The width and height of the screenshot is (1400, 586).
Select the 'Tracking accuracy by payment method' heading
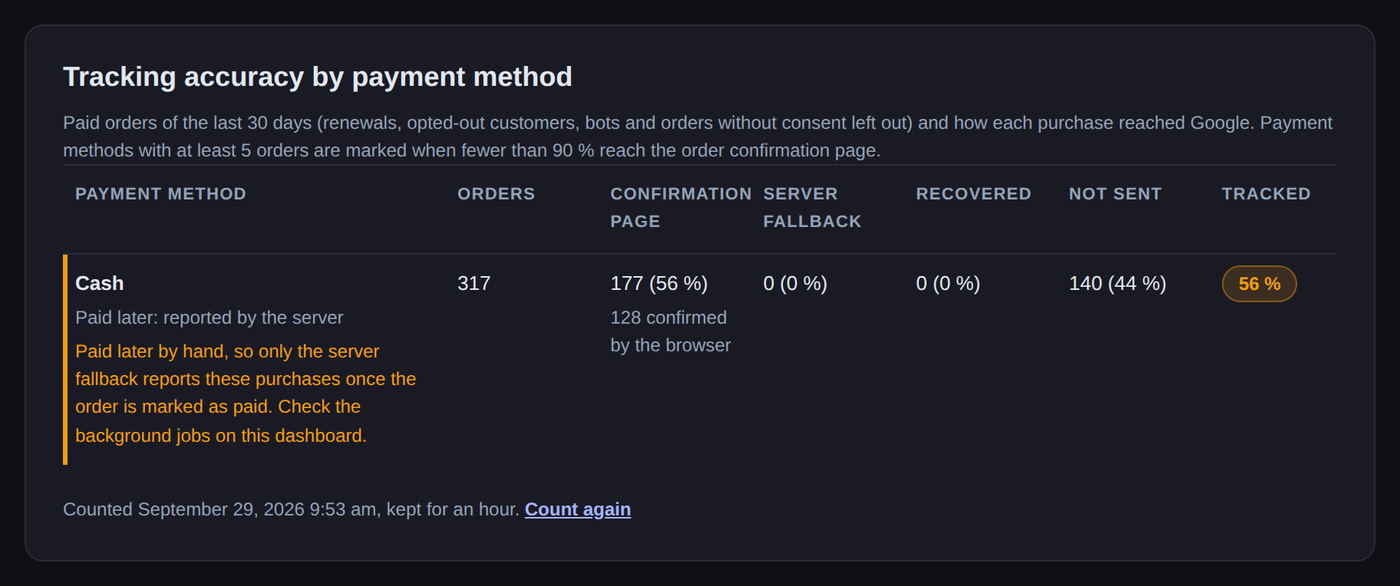click(318, 77)
